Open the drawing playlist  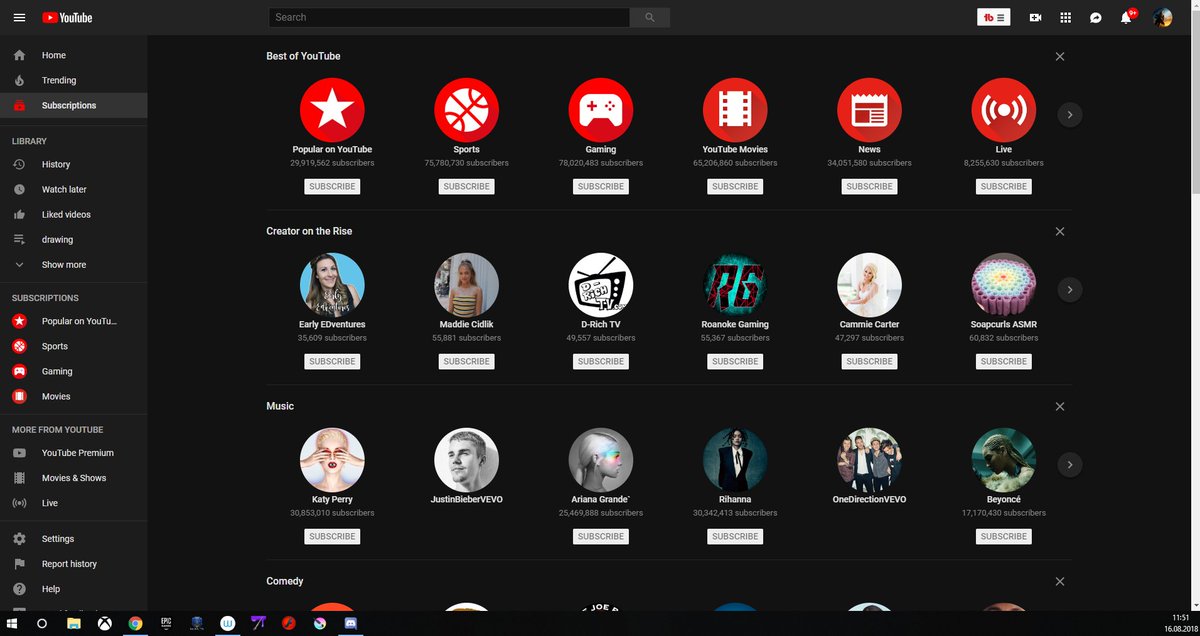point(73,239)
